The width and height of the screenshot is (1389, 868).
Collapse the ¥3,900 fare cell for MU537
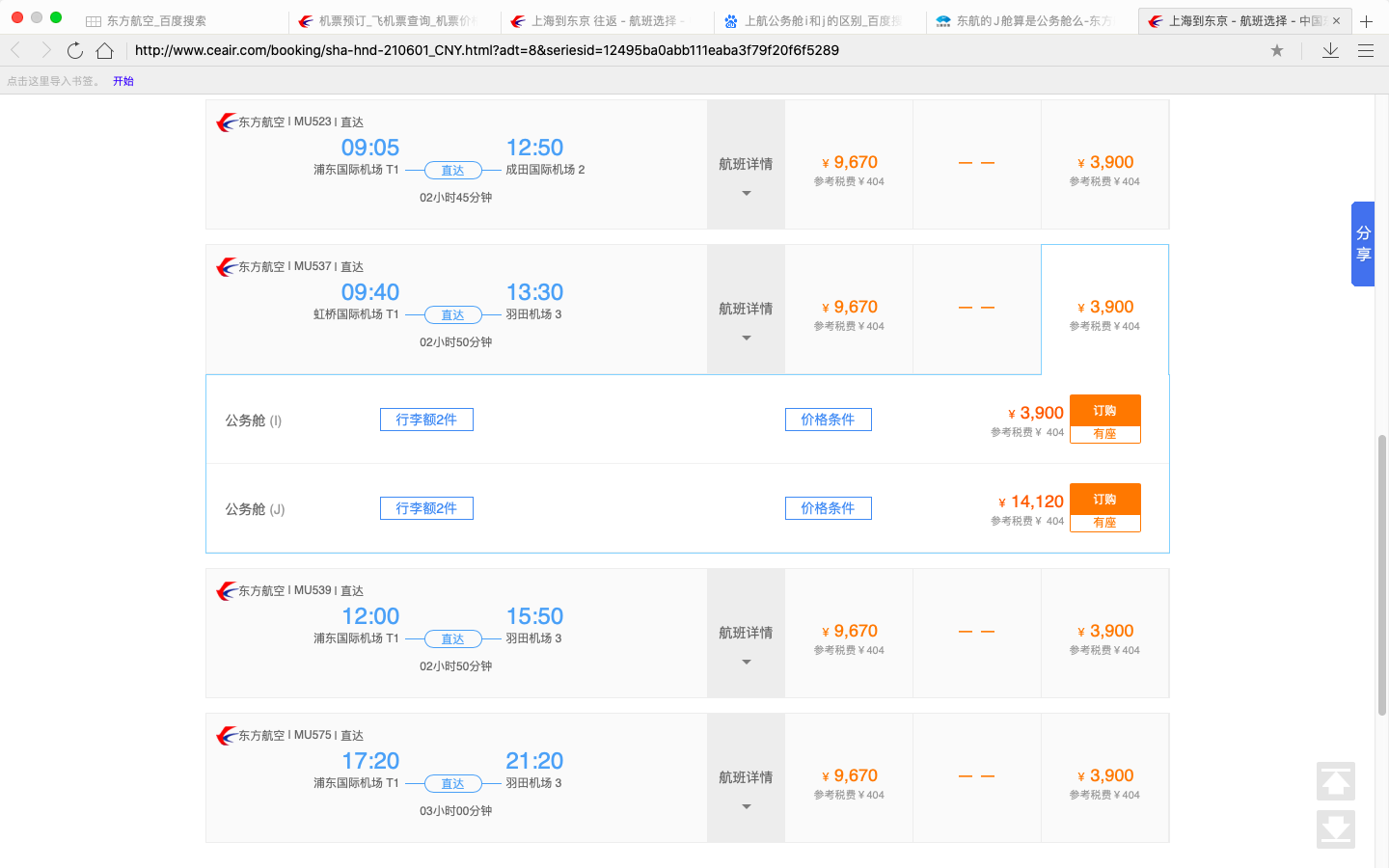(x=1104, y=310)
